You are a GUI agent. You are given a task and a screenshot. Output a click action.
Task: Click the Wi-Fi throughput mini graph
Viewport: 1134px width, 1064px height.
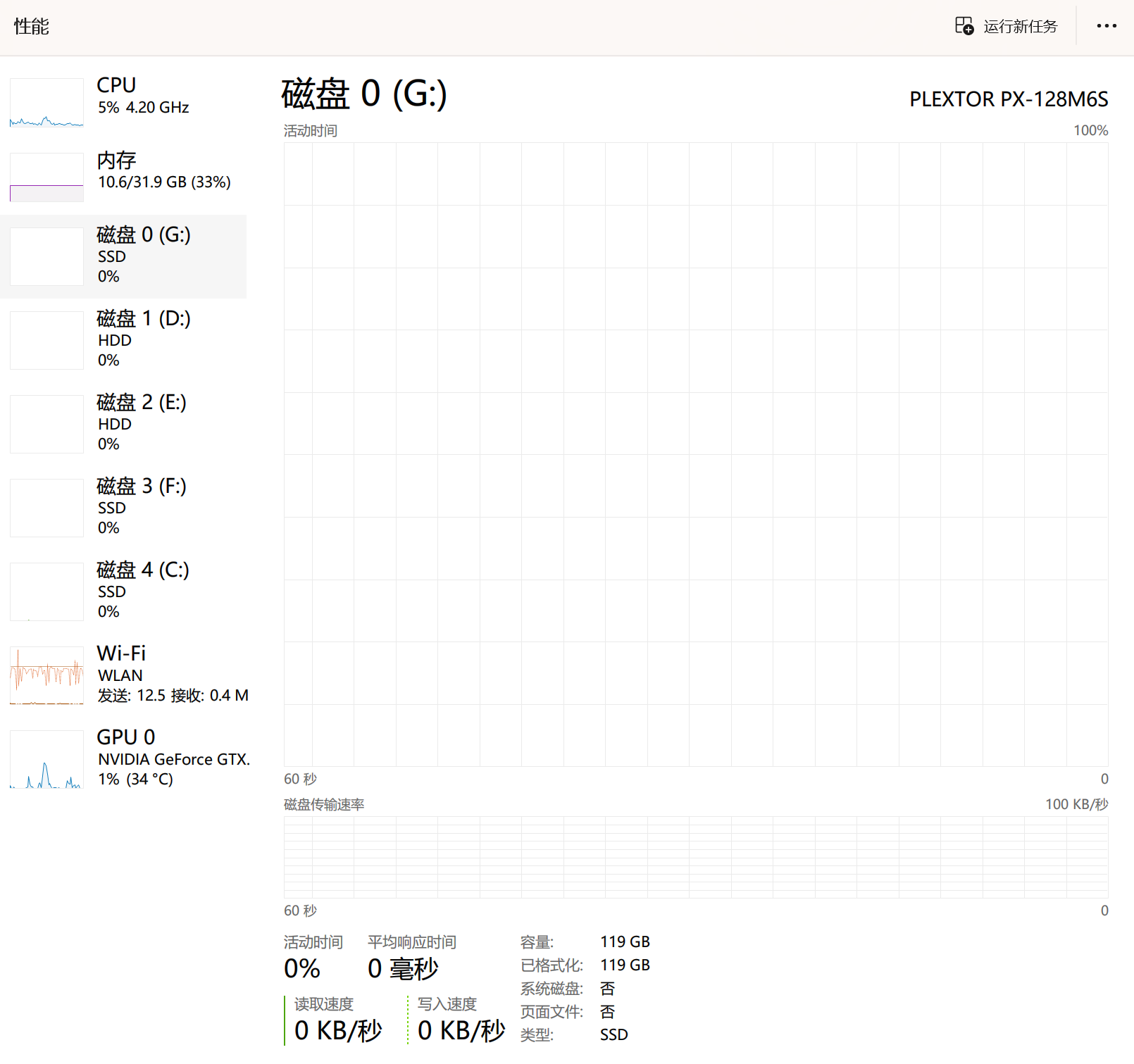tap(46, 675)
